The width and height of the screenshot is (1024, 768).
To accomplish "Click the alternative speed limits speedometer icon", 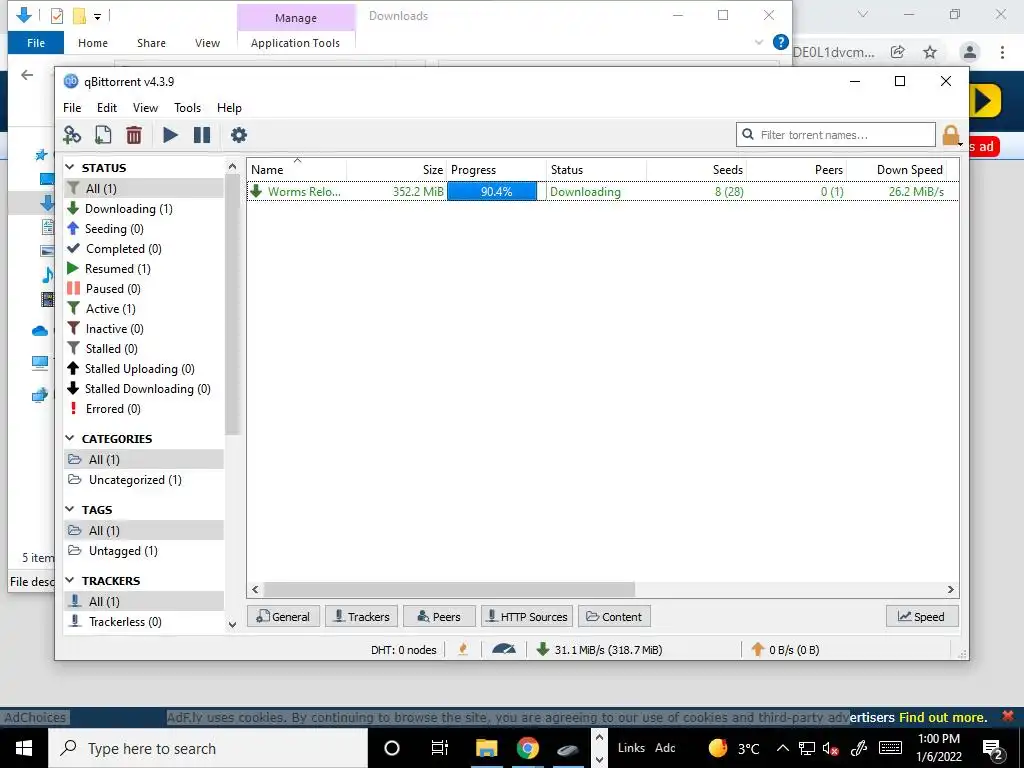I will [504, 650].
